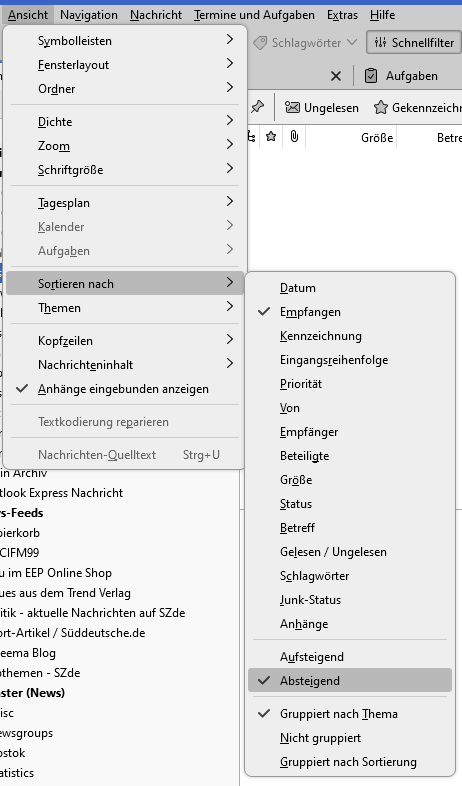Screen dimensions: 462x786
Task: Toggle Anhänge eingebunden anzeigen option
Action: click(x=124, y=389)
